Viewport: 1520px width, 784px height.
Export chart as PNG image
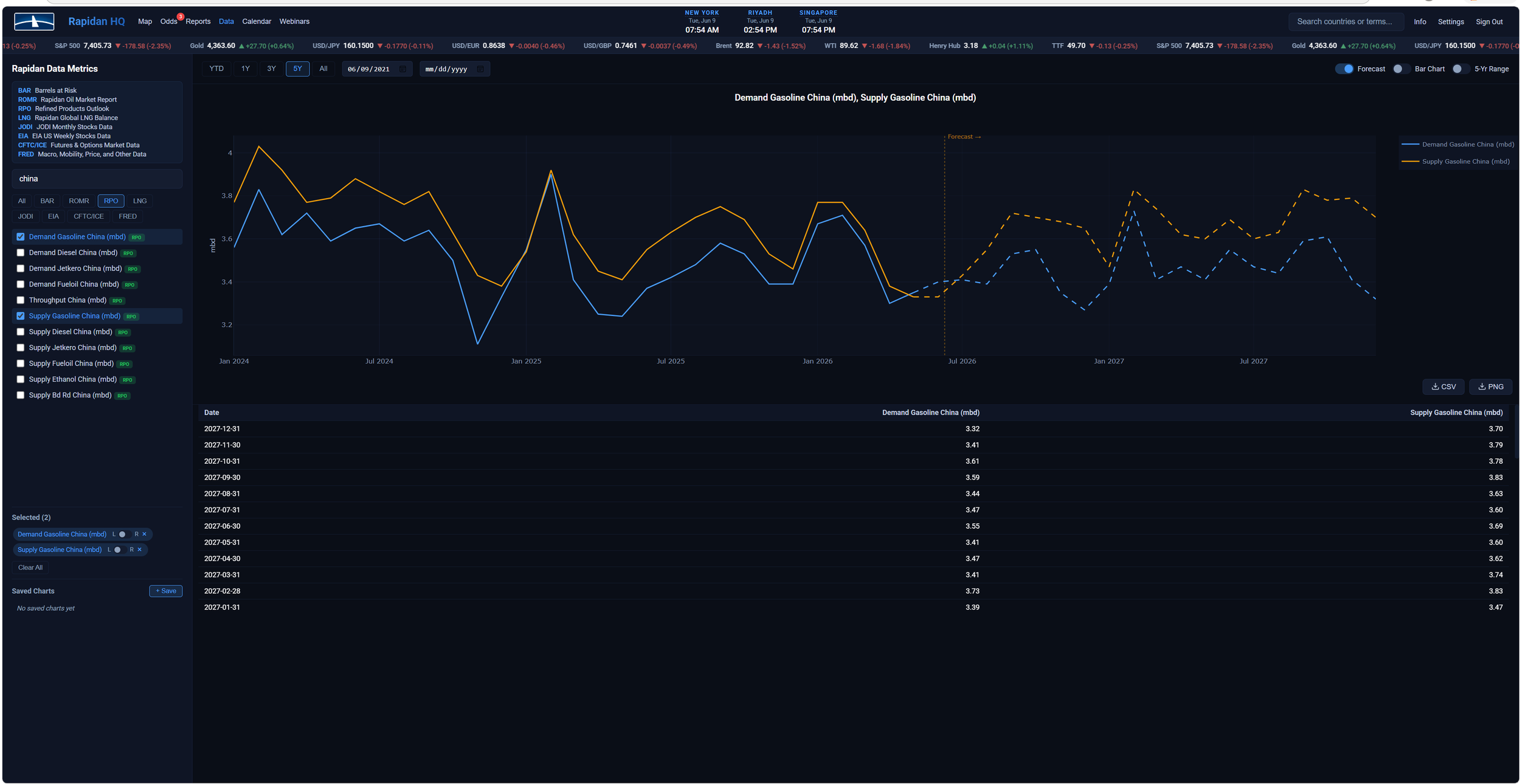tap(1490, 387)
